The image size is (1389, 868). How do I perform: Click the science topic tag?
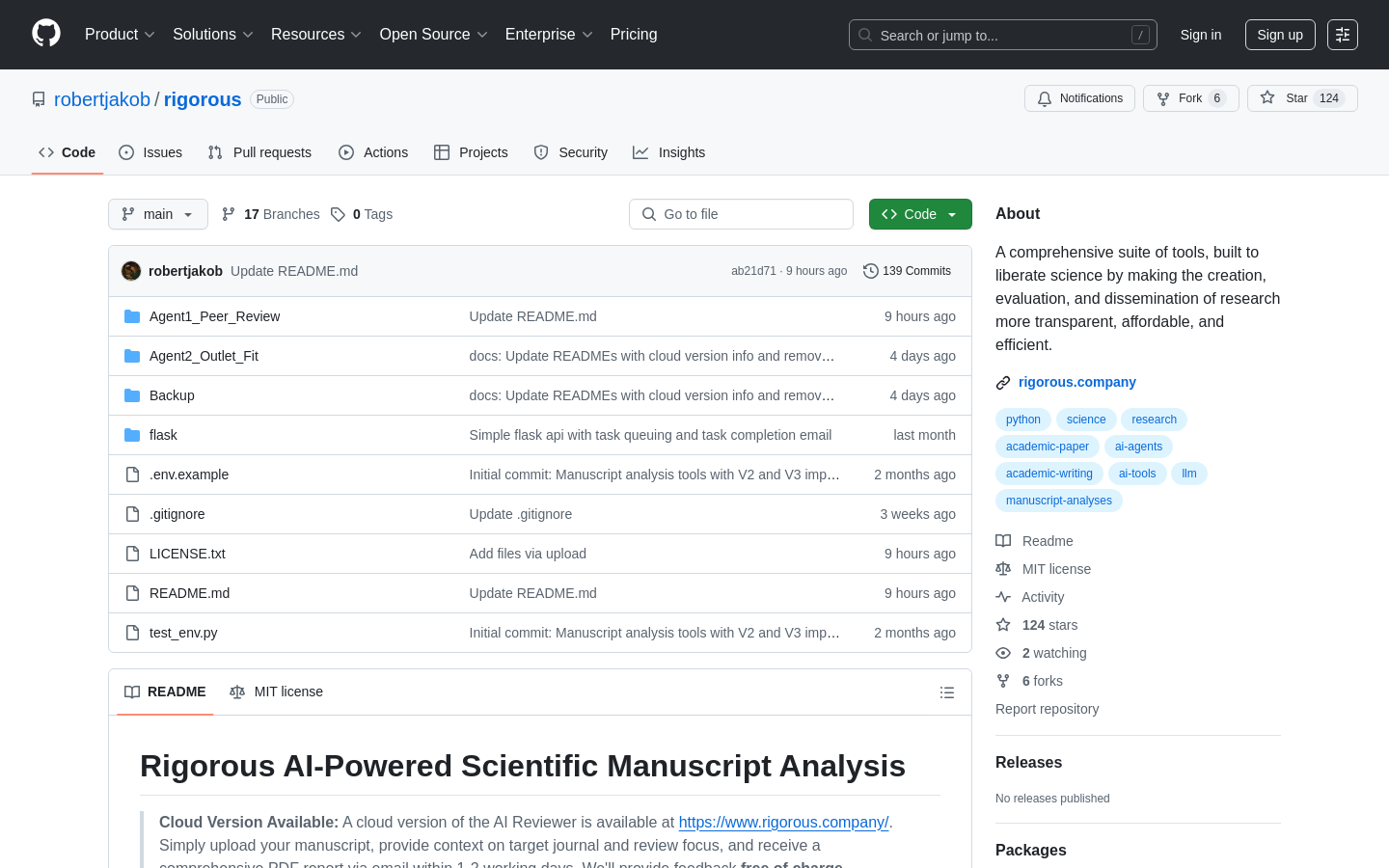1086,420
